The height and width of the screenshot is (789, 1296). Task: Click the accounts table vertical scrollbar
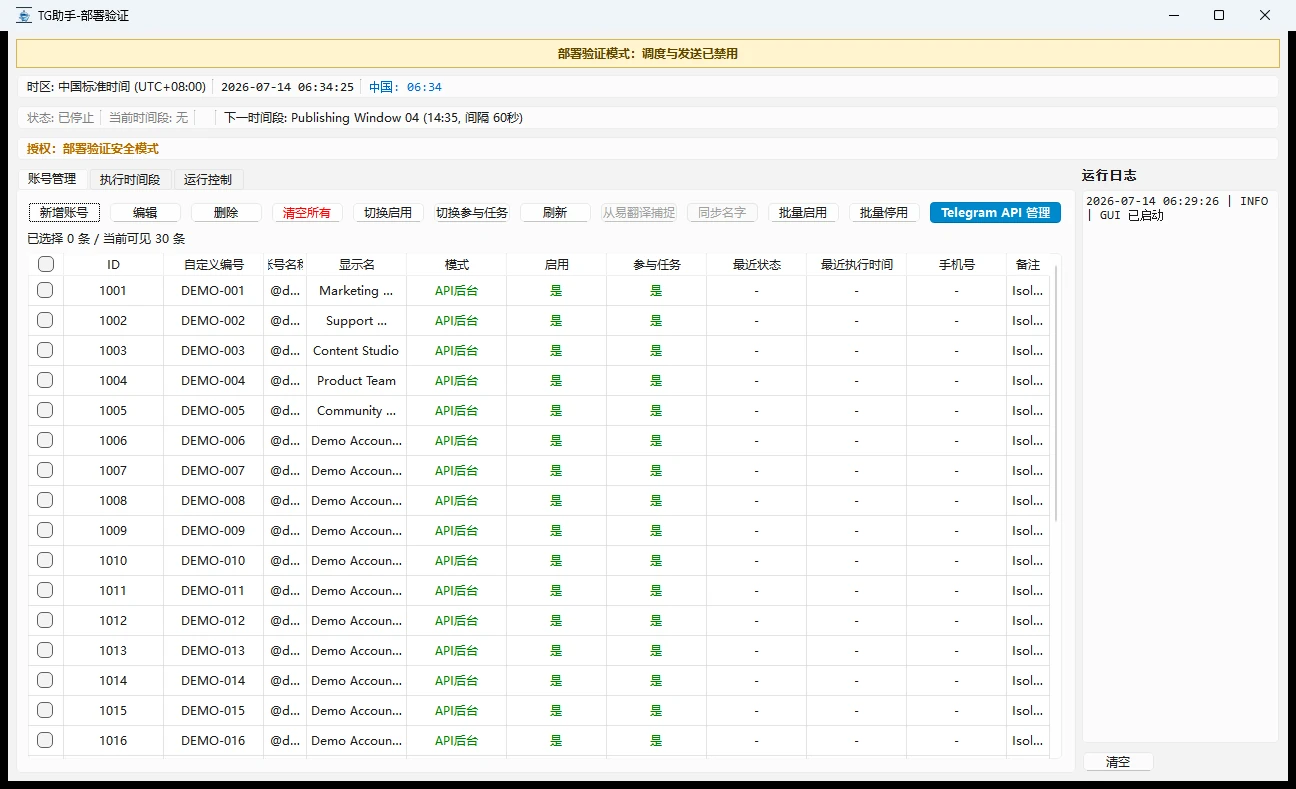coord(1055,392)
